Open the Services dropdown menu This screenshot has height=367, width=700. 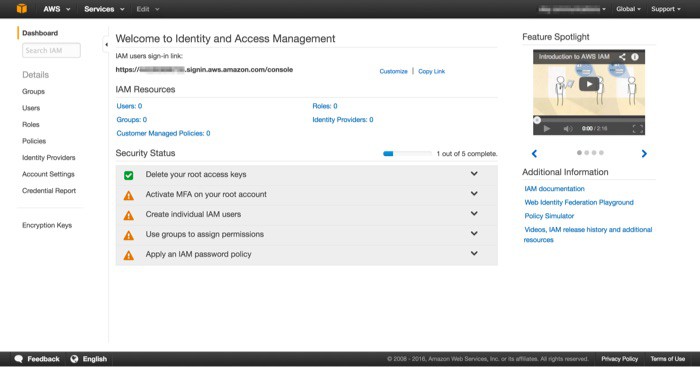point(104,9)
